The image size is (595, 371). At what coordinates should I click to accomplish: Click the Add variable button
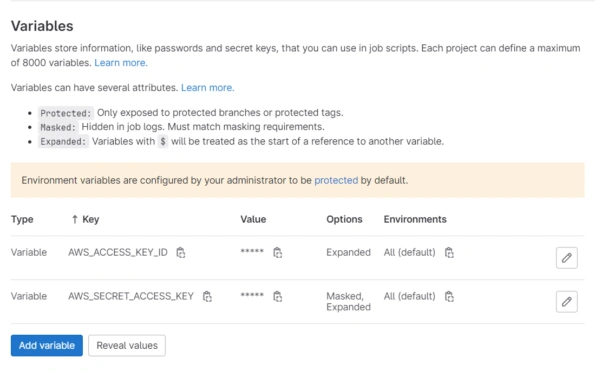[x=47, y=345]
